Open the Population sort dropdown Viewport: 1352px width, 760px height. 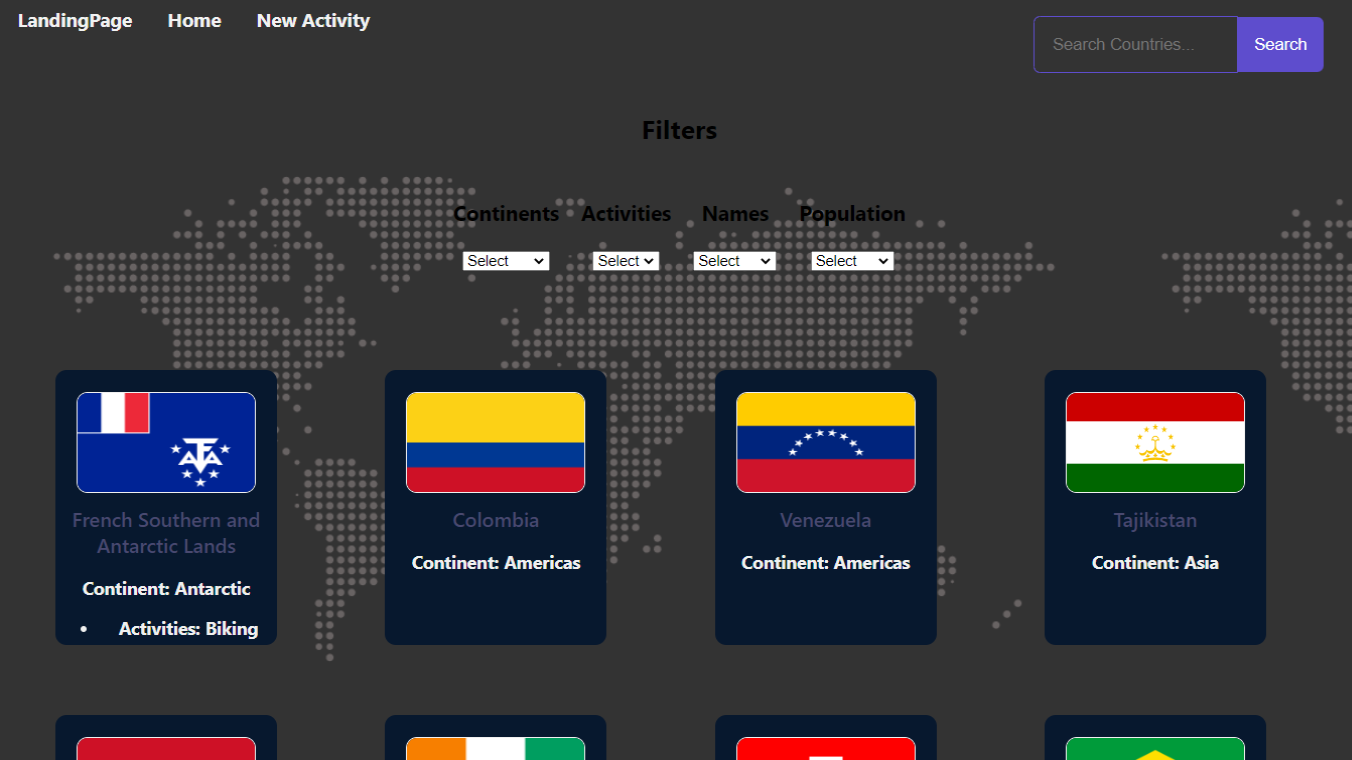pos(852,261)
